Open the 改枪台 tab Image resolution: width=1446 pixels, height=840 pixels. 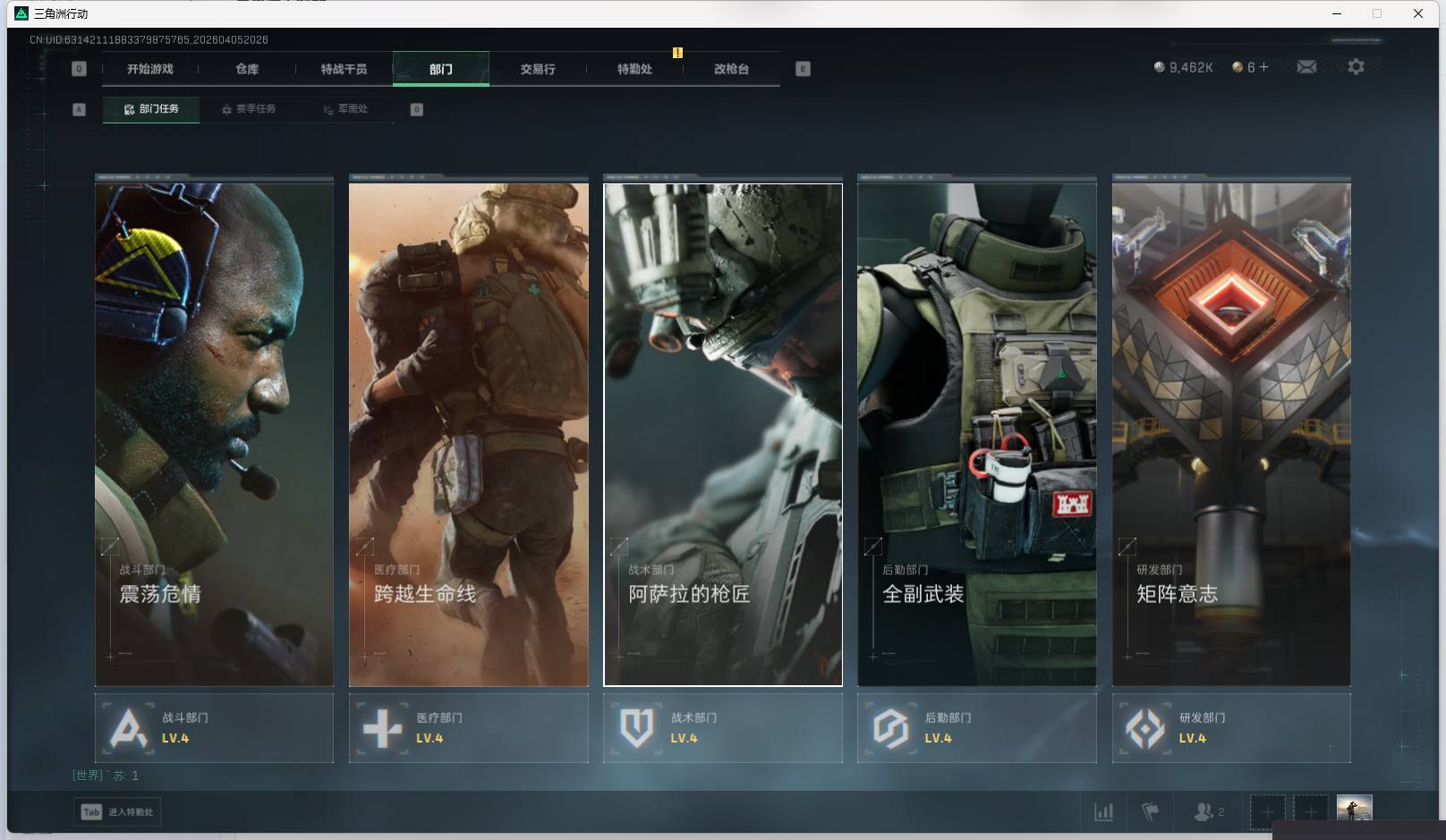coord(731,69)
